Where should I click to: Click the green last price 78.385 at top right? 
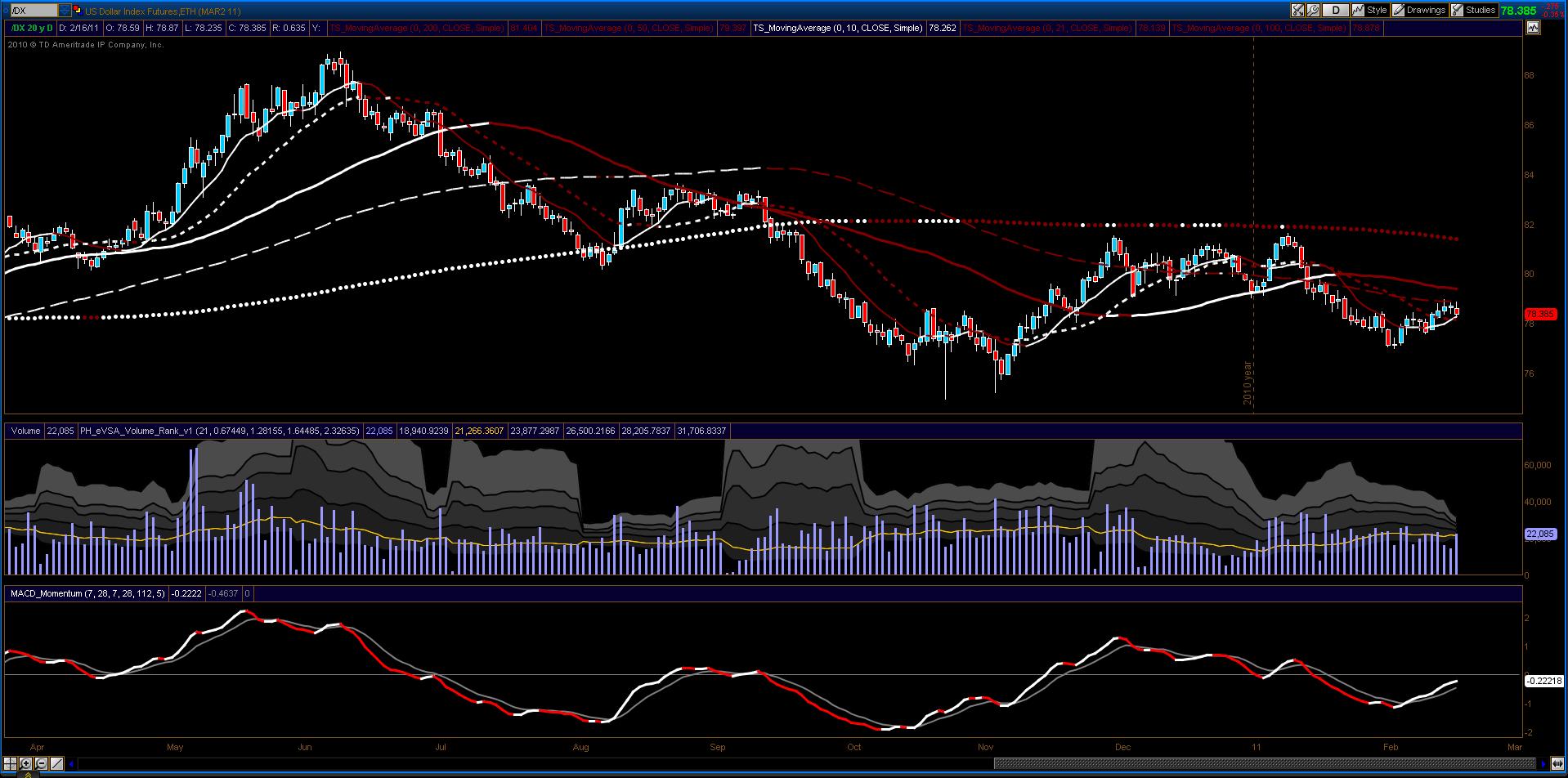1518,11
